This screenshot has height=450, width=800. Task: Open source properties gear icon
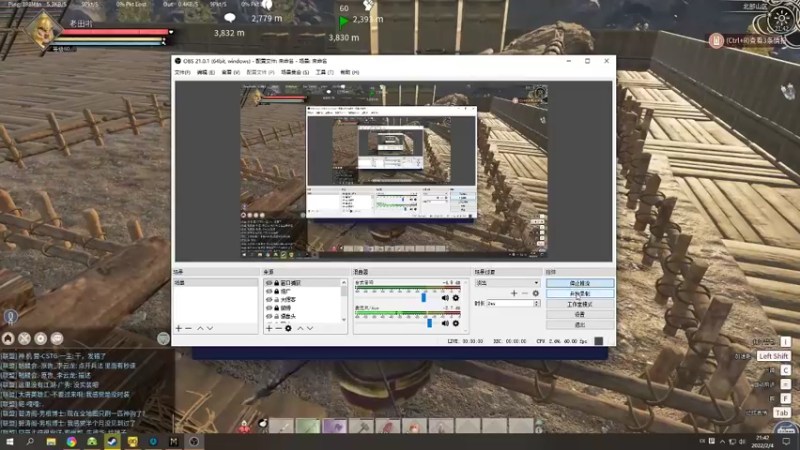(x=288, y=328)
